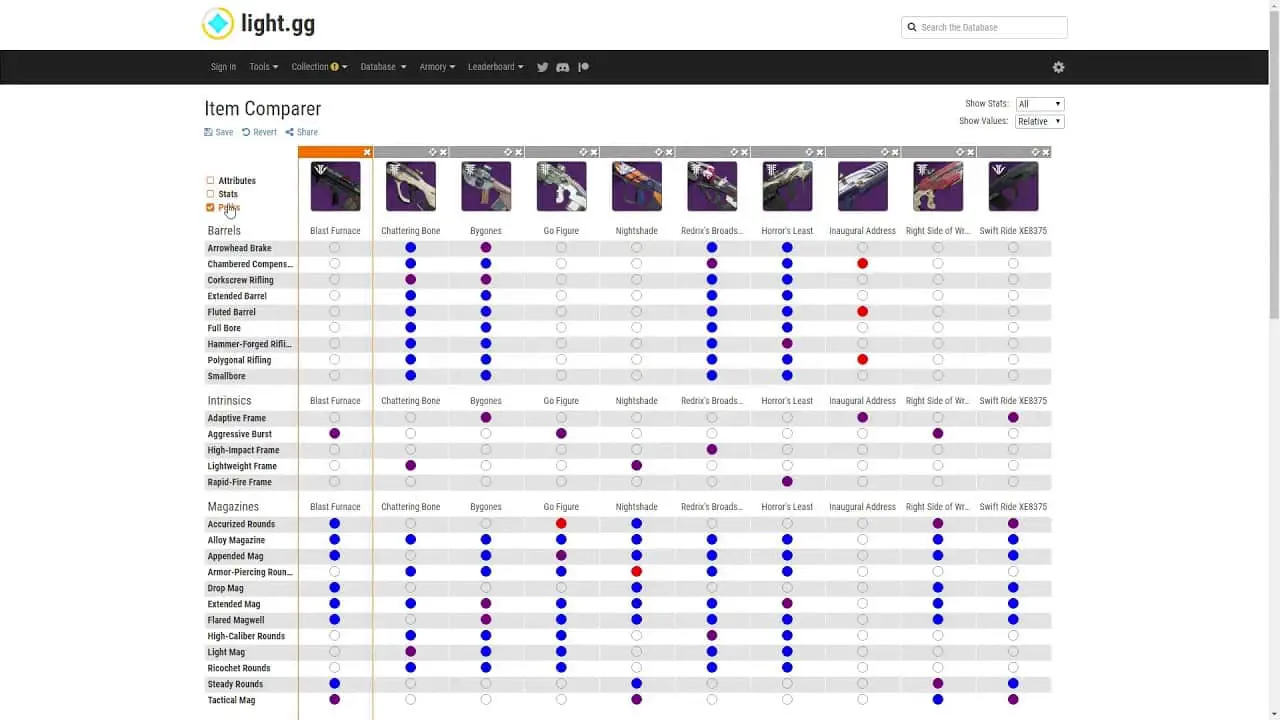The width and height of the screenshot is (1280, 720).
Task: Click the Magazines section heading
Action: click(x=233, y=507)
